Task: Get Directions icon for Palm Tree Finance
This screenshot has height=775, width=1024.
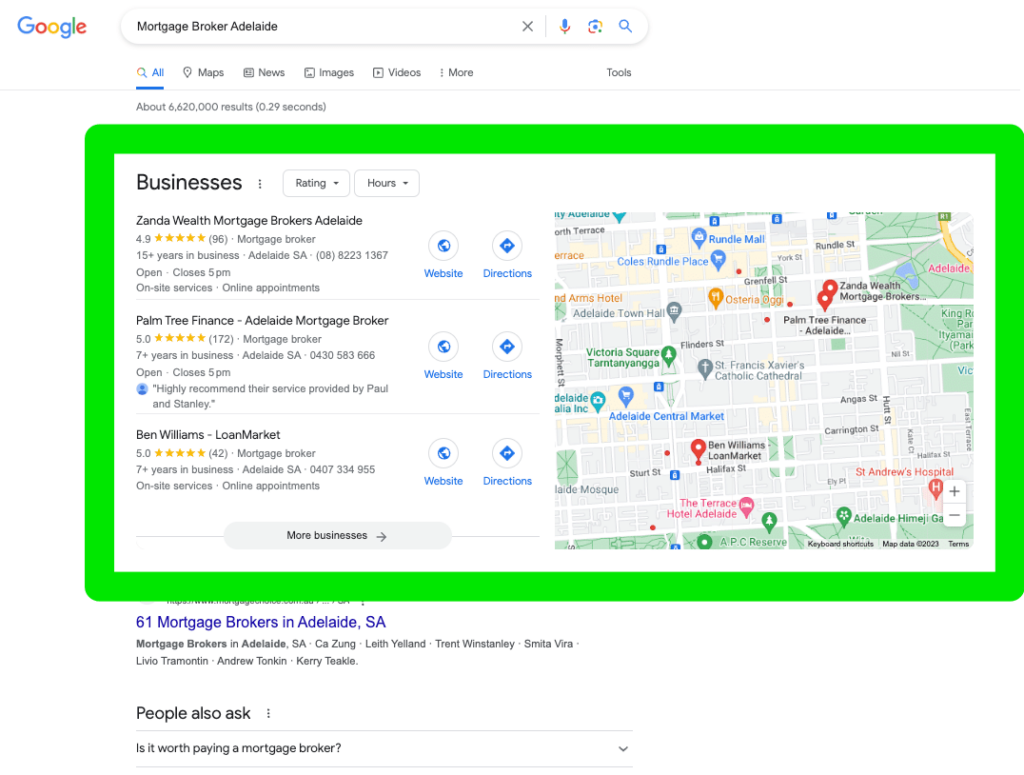Action: coord(507,347)
